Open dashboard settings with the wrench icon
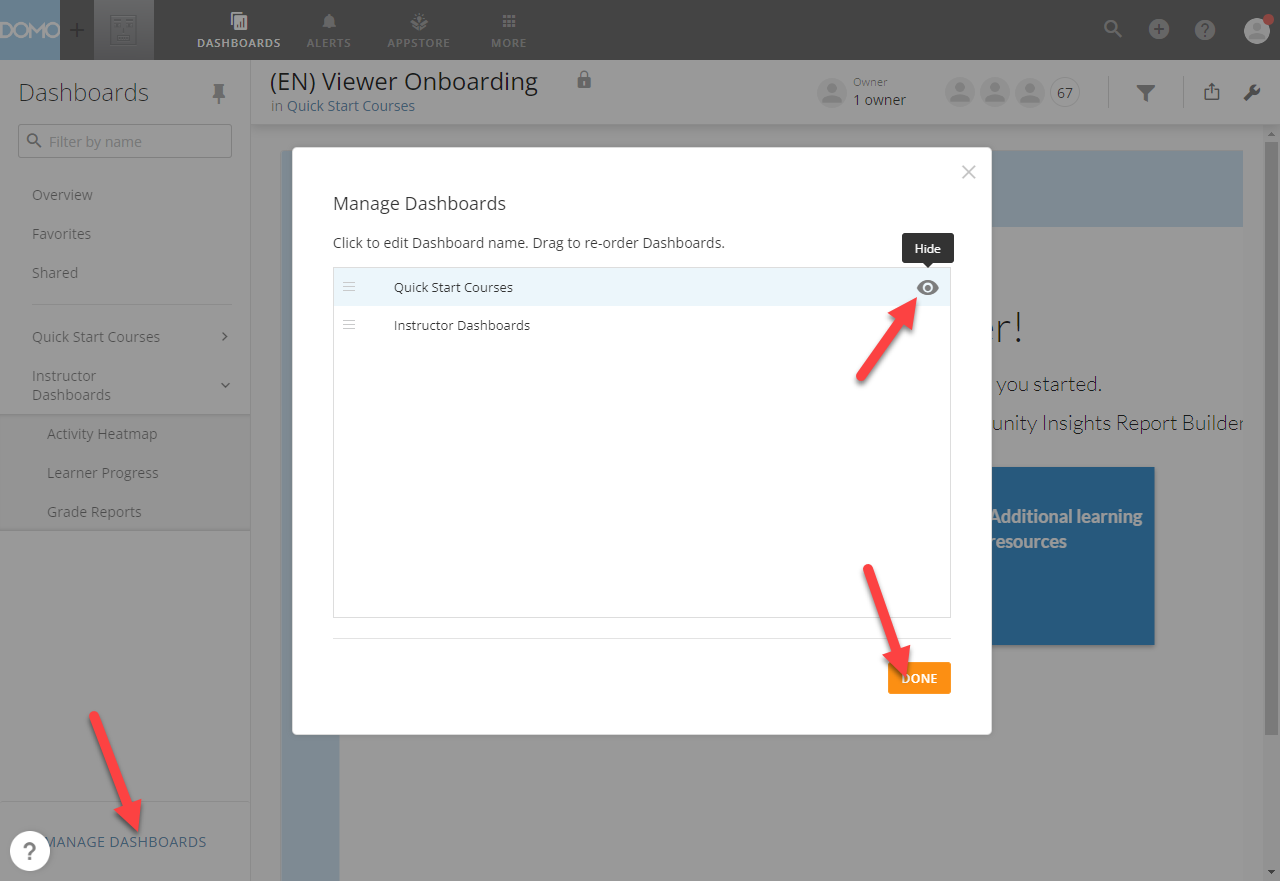 coord(1251,91)
